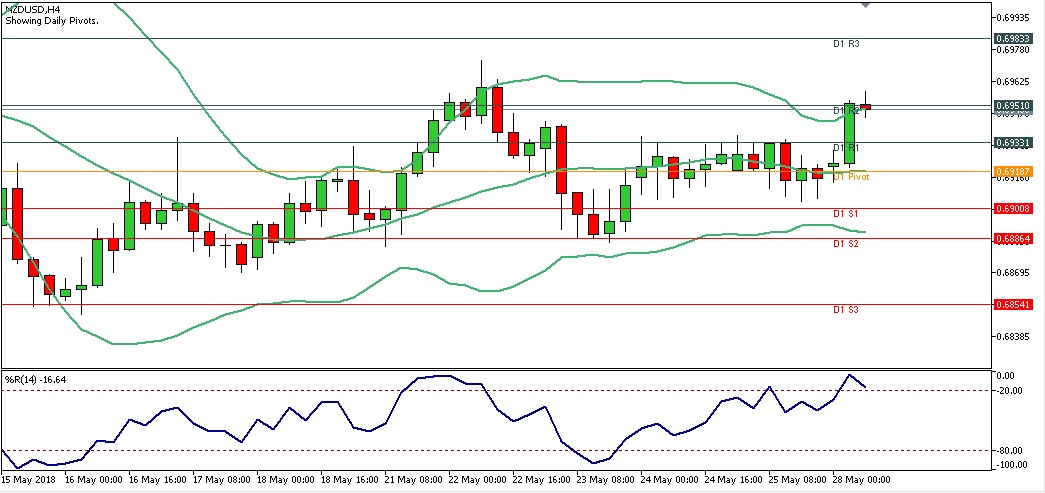Click the red 0.68541 price tag
The height and width of the screenshot is (493, 1045).
(1014, 304)
